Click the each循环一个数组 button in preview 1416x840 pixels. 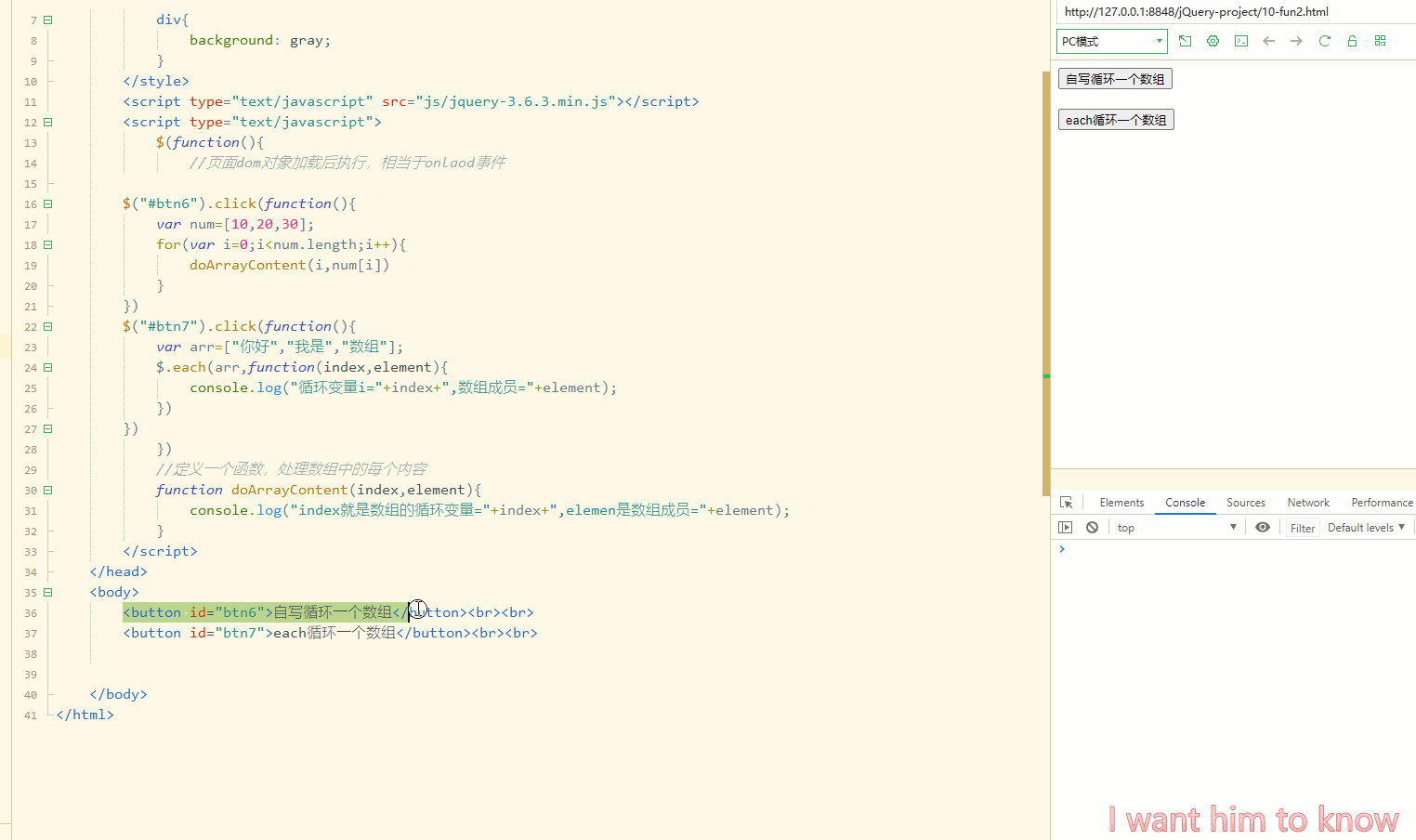point(1116,120)
